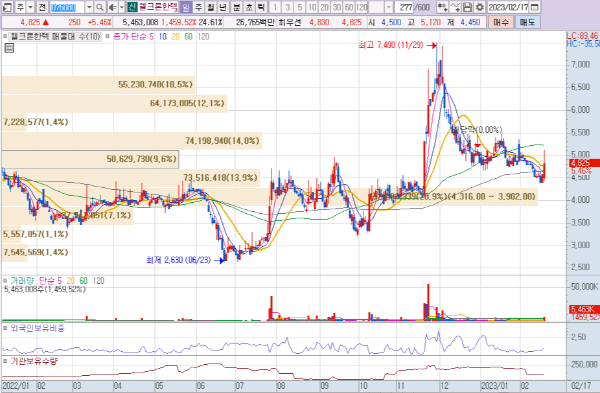Choose the 3 interval button
600x393 pixels.
click(287, 7)
